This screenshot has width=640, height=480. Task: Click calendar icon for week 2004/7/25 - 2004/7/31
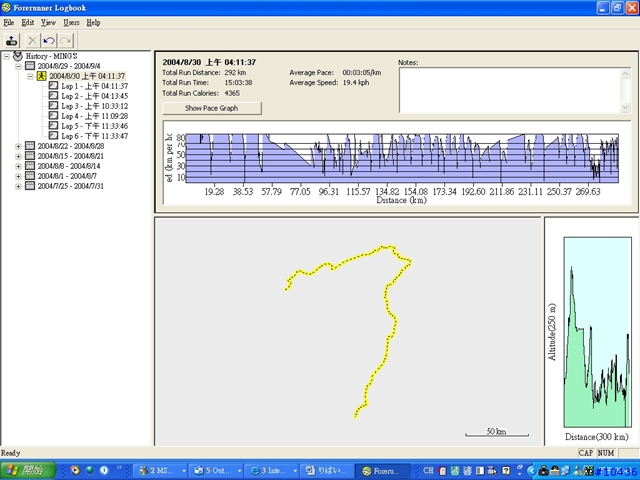[30, 186]
